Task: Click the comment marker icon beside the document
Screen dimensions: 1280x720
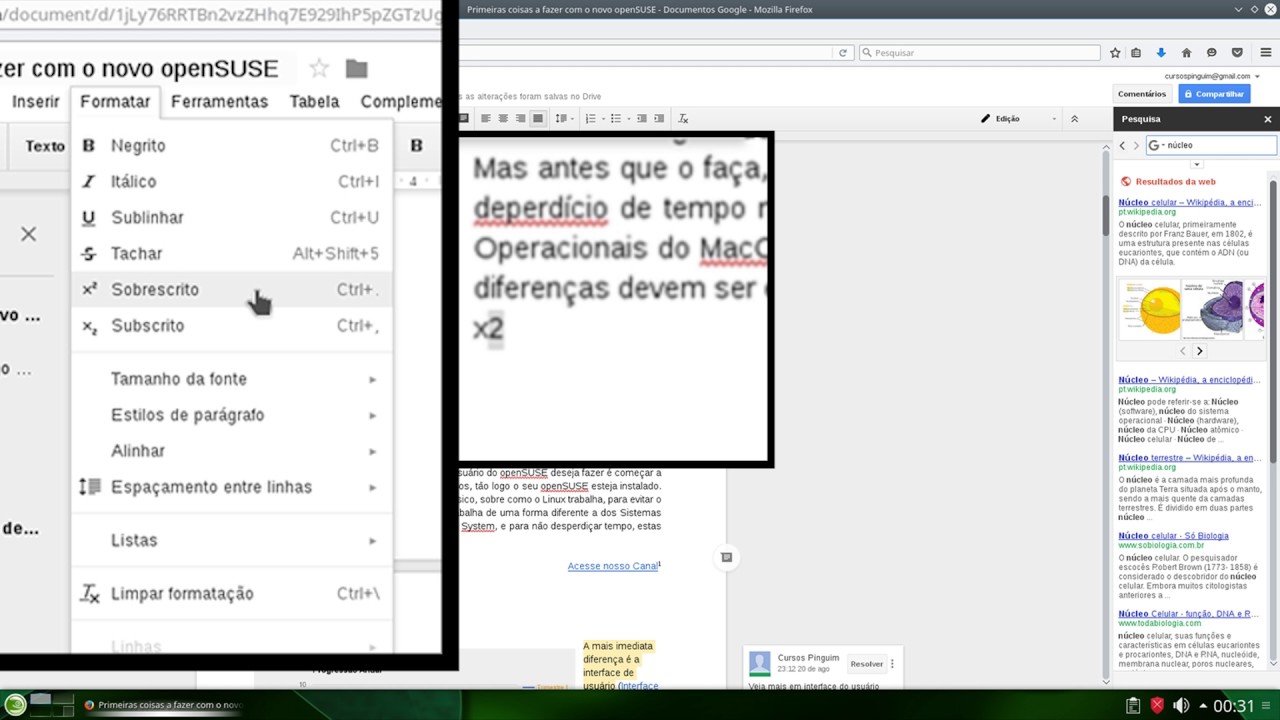Action: pos(727,557)
